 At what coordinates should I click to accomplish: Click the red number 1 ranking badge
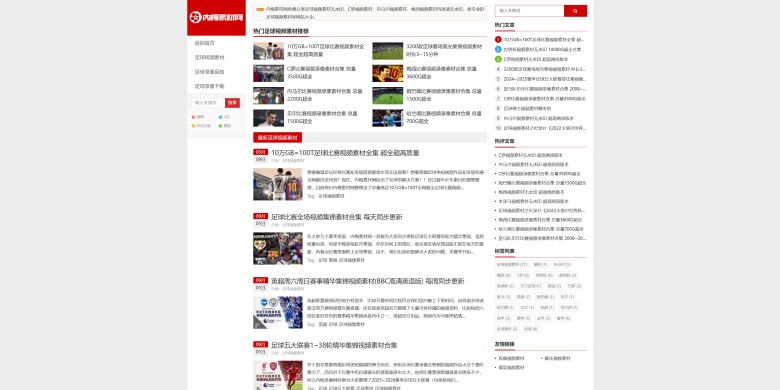498,39
